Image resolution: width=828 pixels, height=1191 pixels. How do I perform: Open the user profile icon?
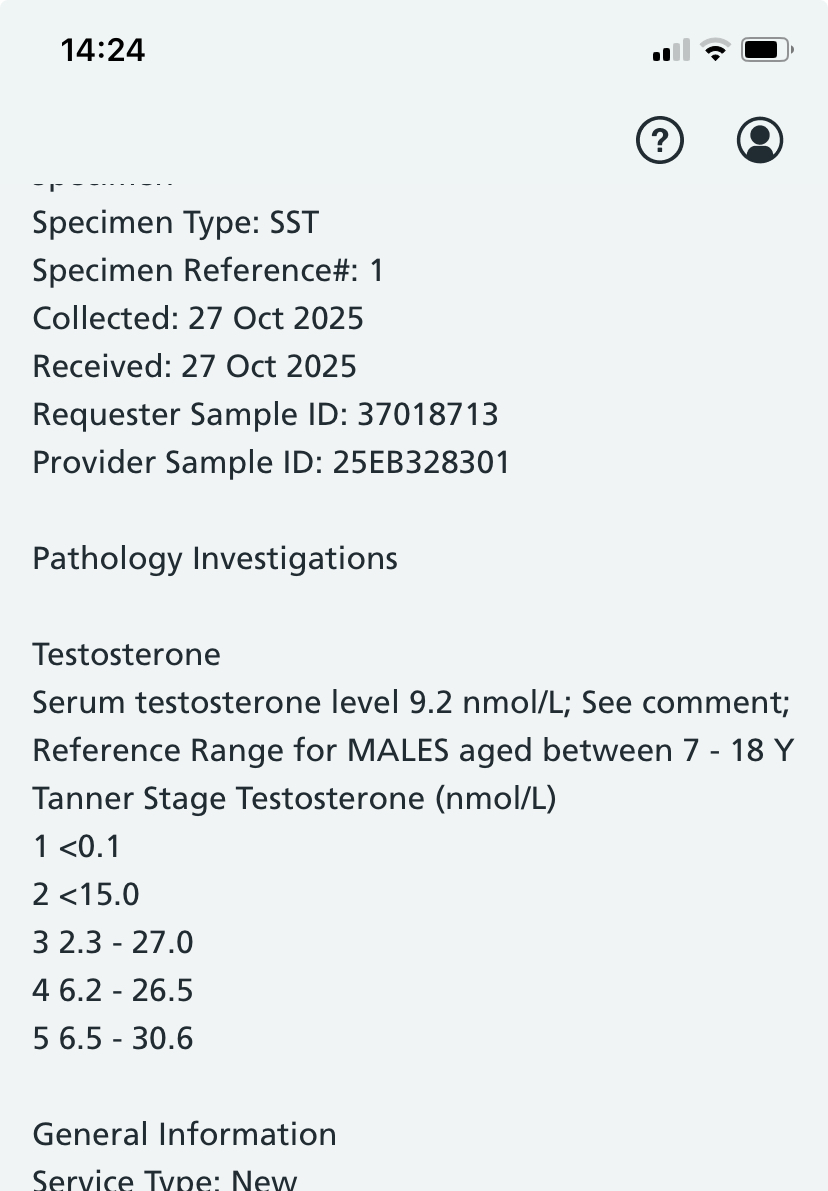760,141
